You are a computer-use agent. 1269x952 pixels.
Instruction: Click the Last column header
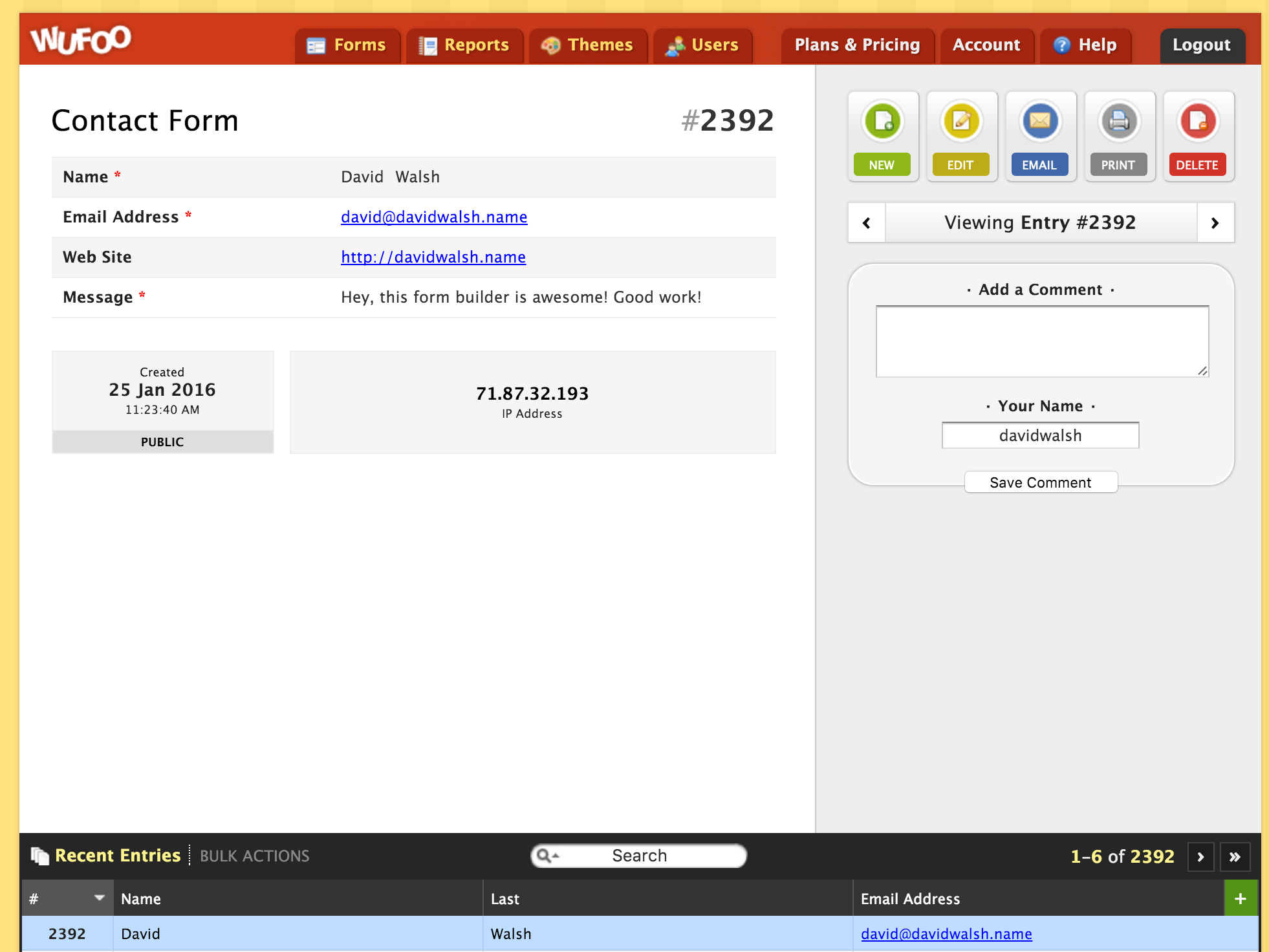click(668, 898)
